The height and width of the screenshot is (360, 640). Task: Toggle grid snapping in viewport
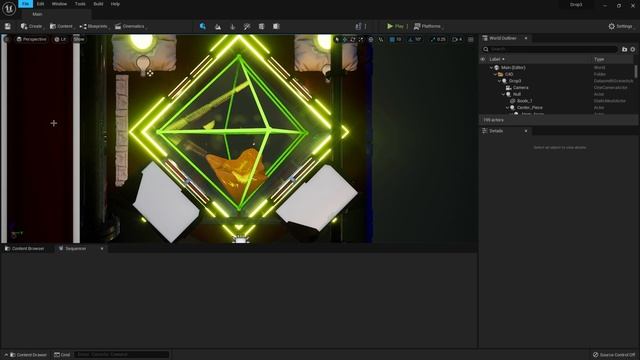click(x=392, y=40)
